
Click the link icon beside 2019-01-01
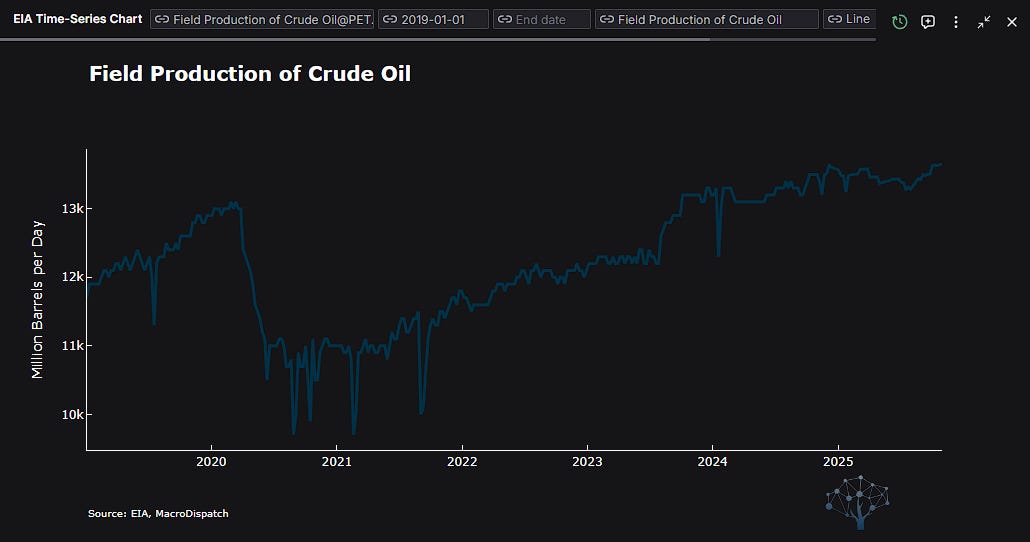click(x=390, y=20)
